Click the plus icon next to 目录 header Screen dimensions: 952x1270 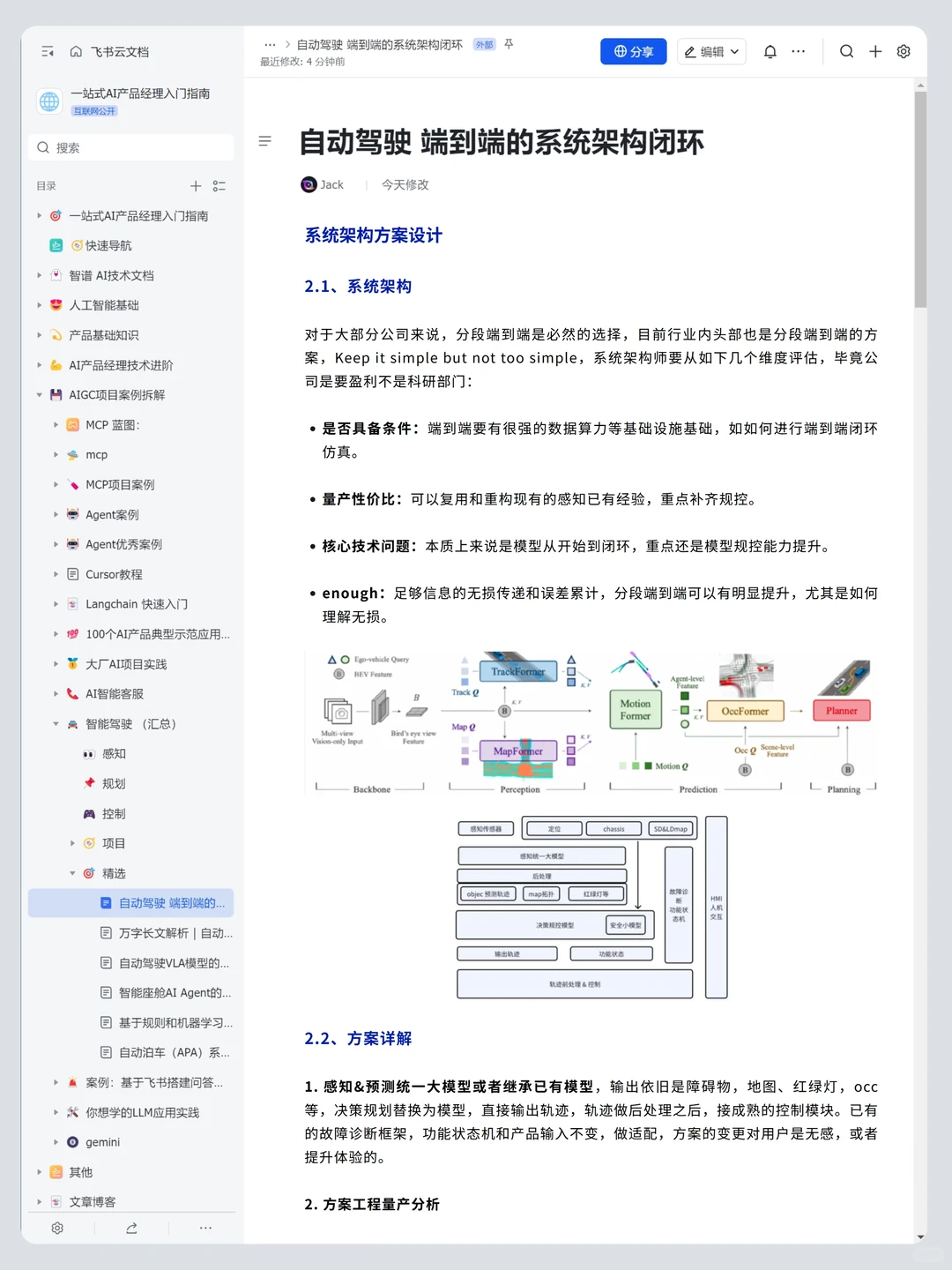[x=196, y=186]
